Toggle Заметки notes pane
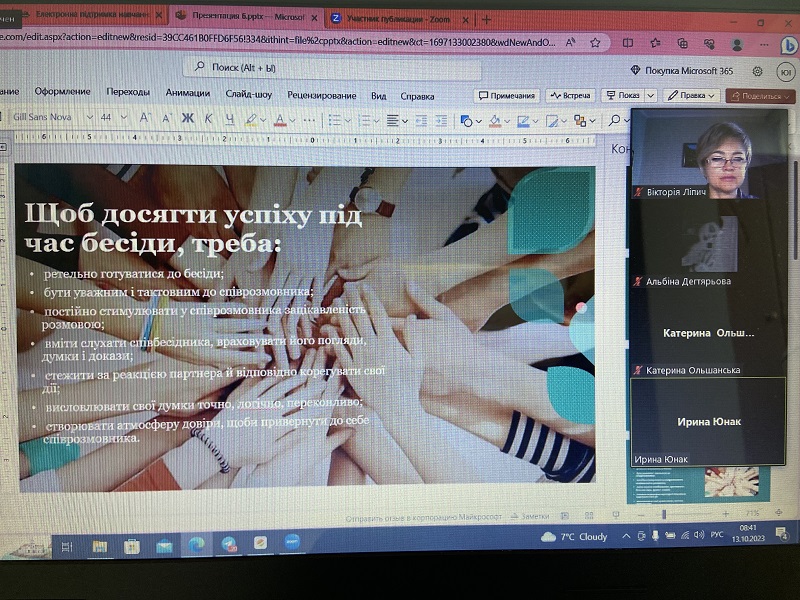800x600 pixels. pyautogui.click(x=530, y=516)
